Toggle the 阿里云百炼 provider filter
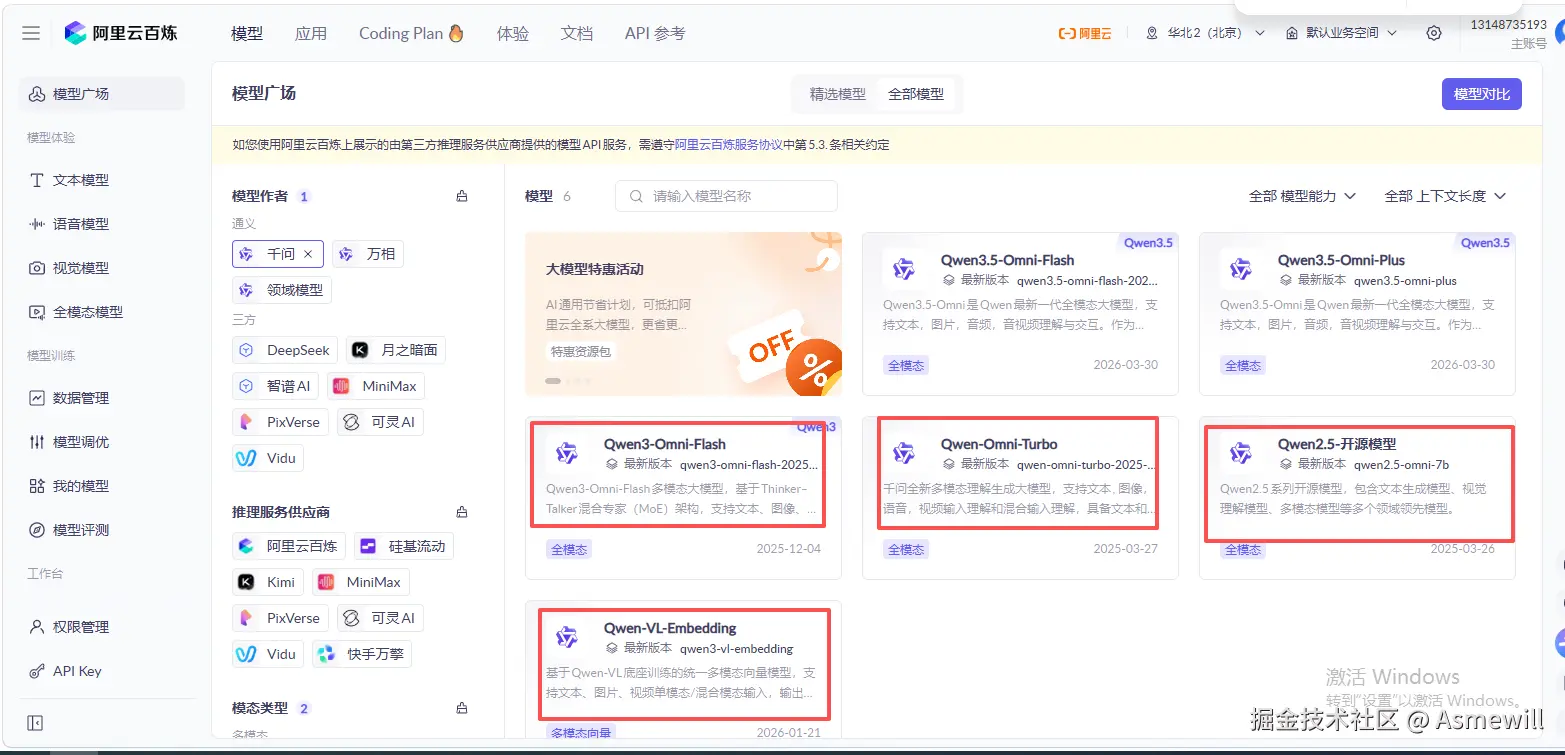This screenshot has height=755, width=1565. 289,546
